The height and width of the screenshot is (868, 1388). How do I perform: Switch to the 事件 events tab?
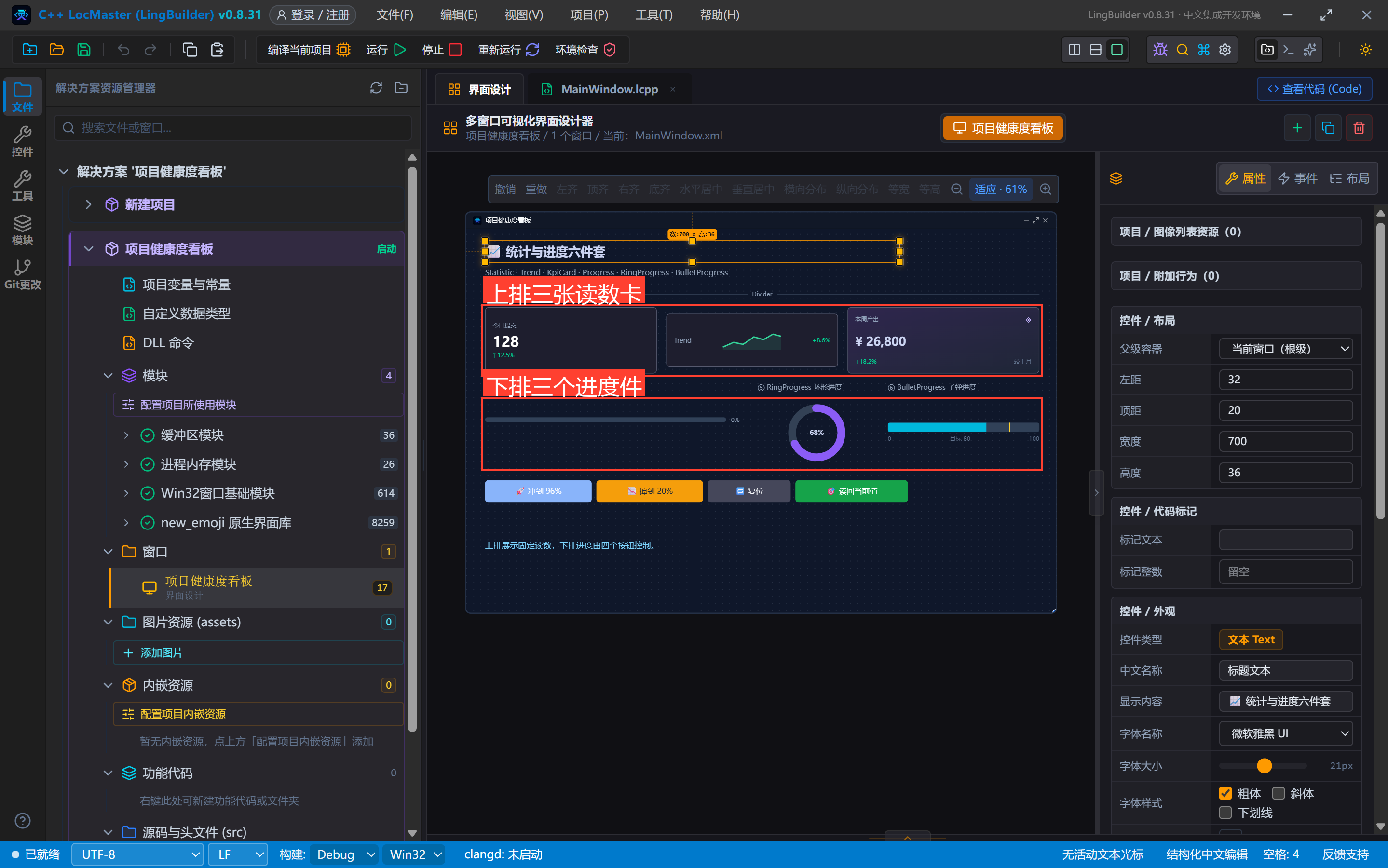coord(1298,178)
